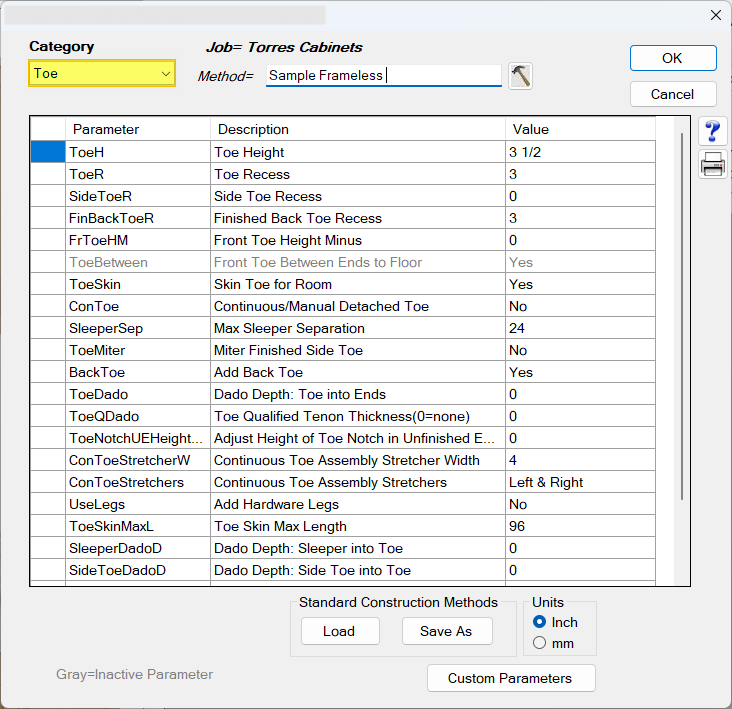Image resolution: width=732 pixels, height=709 pixels.
Task: Open Custom Parameters
Action: click(x=510, y=678)
